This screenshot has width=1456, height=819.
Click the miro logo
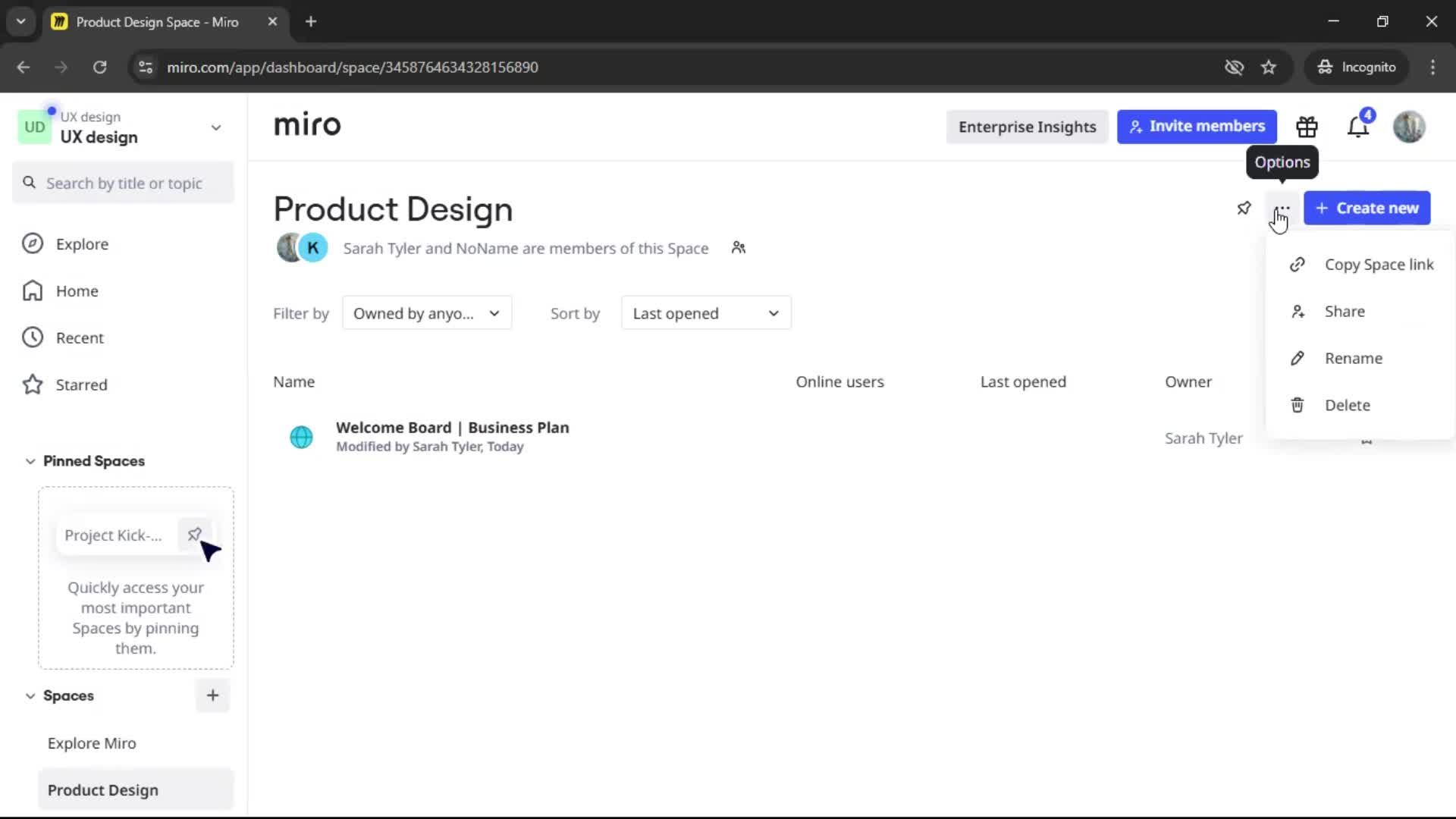[x=307, y=125]
